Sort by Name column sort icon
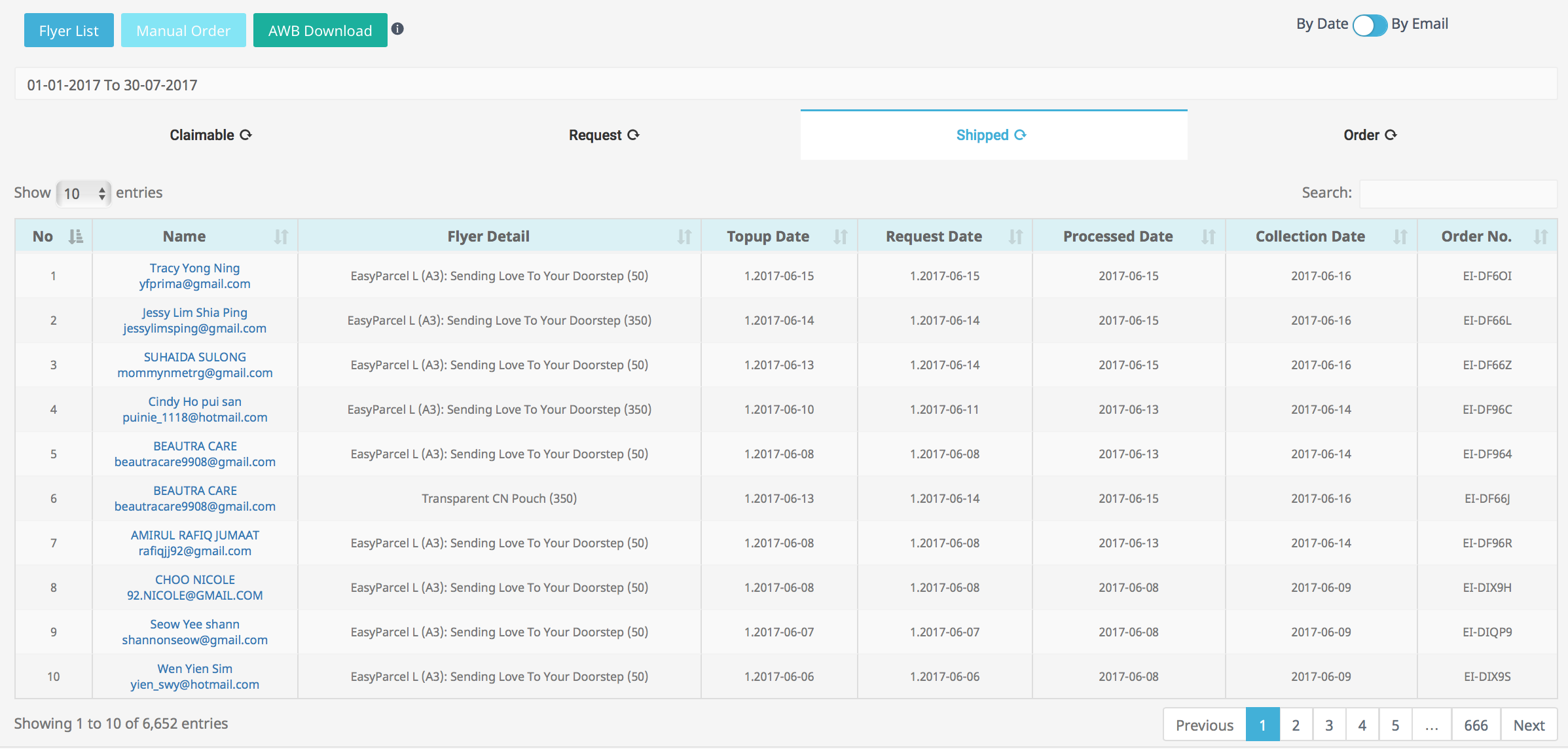Image resolution: width=1568 pixels, height=749 pixels. (281, 236)
